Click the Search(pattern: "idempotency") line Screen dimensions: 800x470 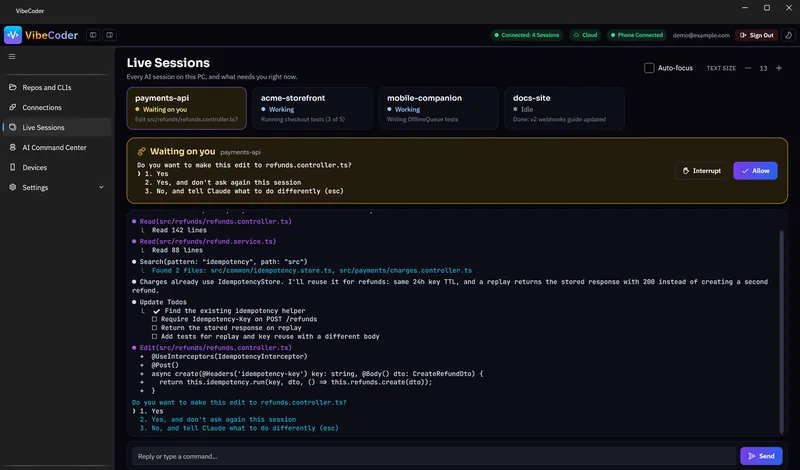223,262
